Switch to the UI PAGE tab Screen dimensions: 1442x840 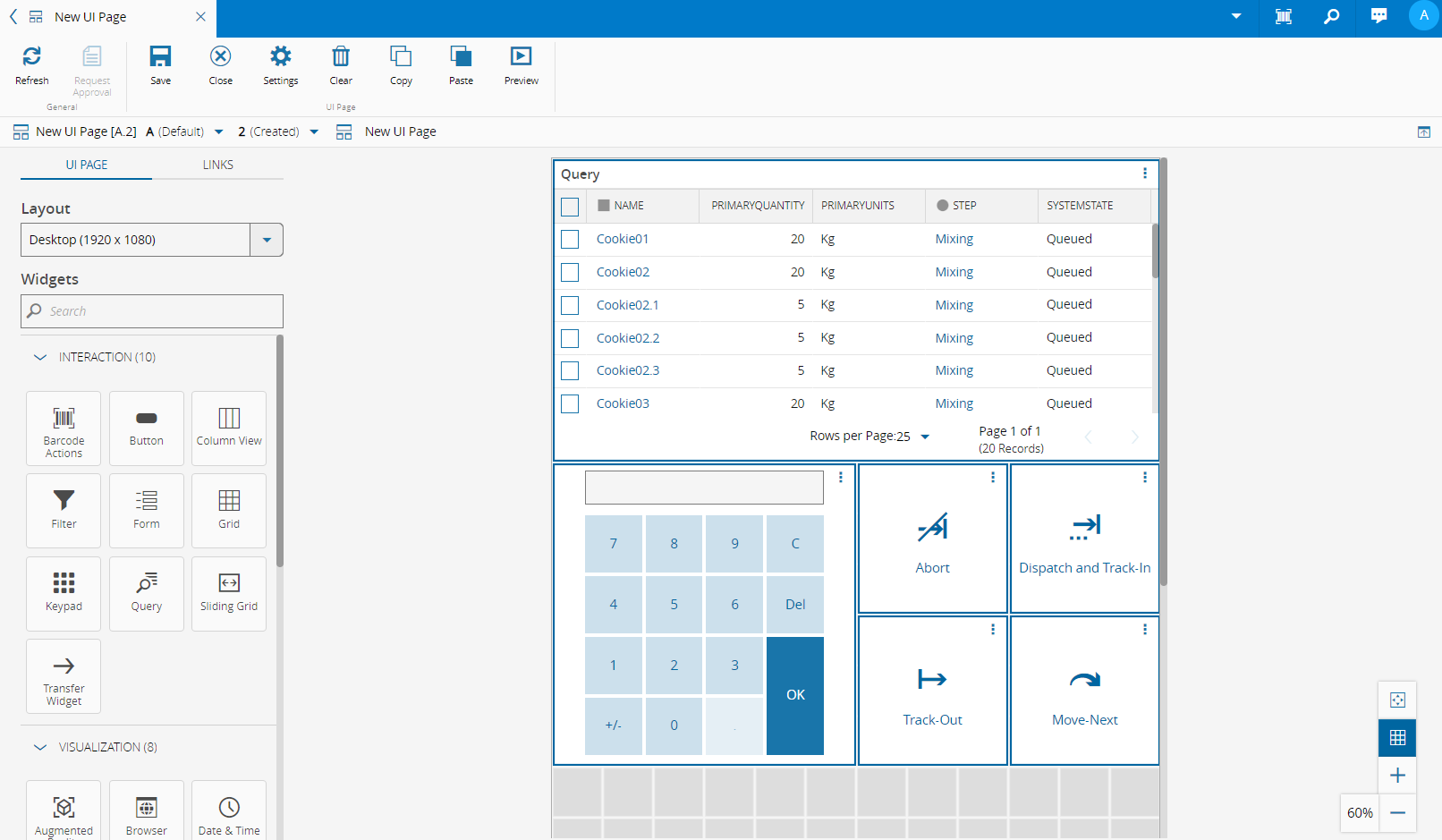[x=87, y=165]
